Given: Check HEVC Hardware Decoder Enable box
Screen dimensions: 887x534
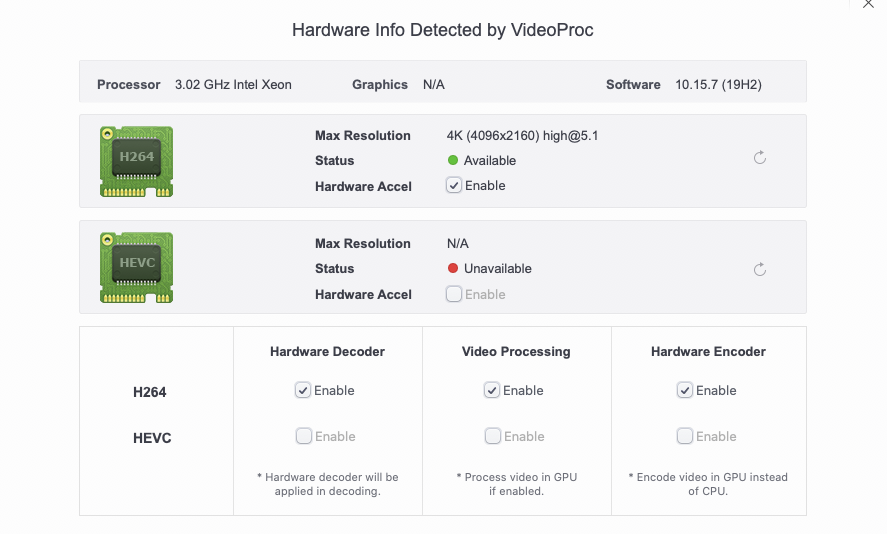Looking at the screenshot, I should coord(304,436).
